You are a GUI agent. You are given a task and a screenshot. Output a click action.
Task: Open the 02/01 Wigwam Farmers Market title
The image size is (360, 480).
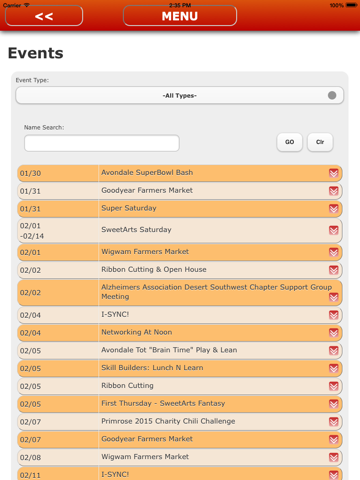[x=145, y=252]
